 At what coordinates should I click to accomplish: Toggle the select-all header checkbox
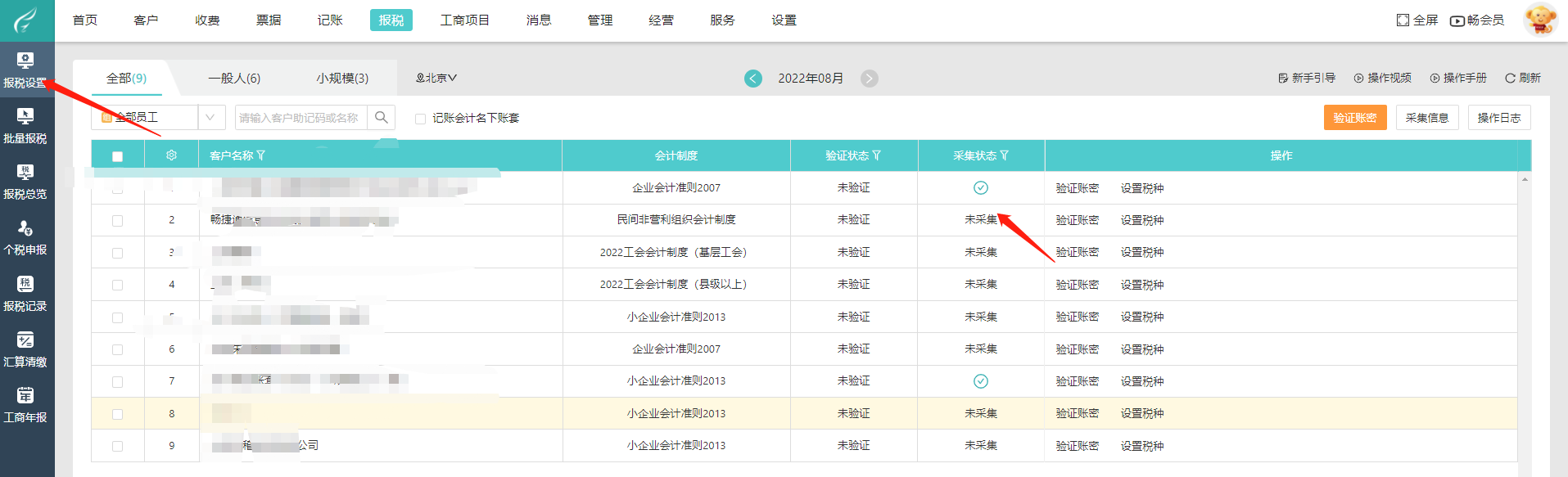point(117,156)
